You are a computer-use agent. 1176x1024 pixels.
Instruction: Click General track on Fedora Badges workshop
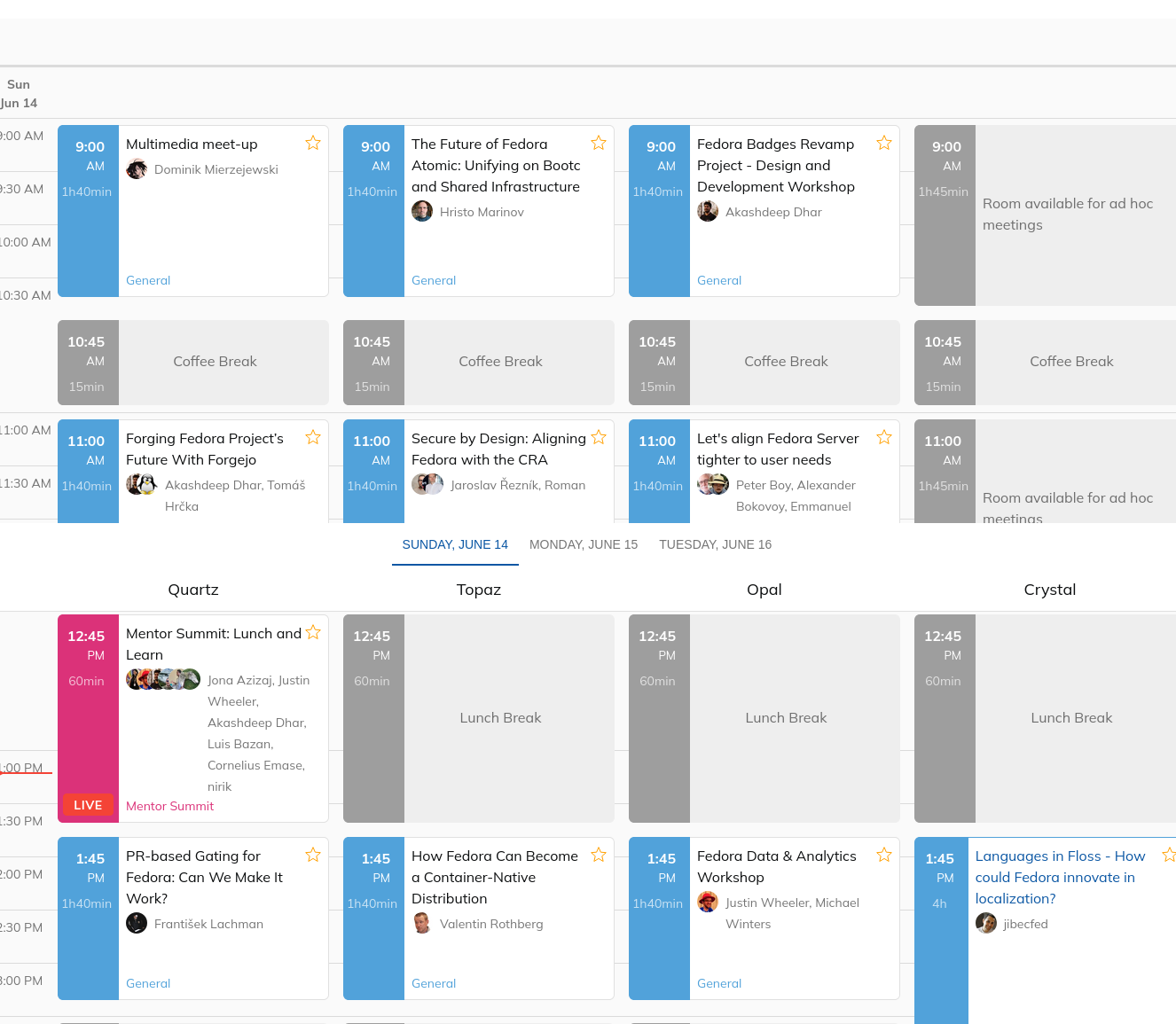(x=719, y=280)
